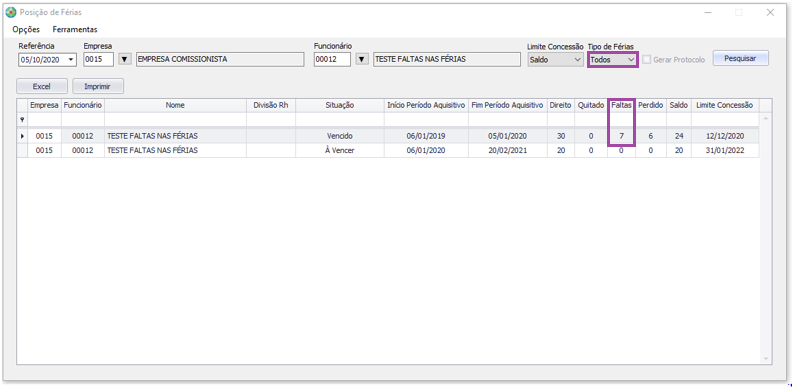
Task: Sort by Início Período Aquisitivo header
Action: [426, 106]
